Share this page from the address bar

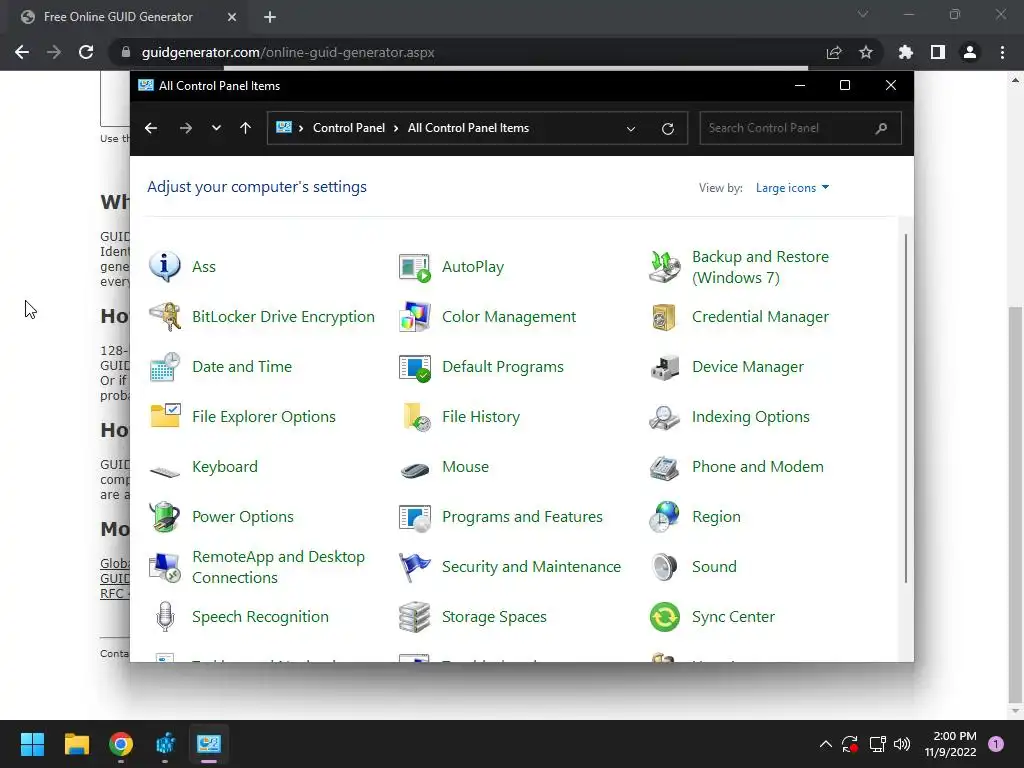pyautogui.click(x=833, y=52)
